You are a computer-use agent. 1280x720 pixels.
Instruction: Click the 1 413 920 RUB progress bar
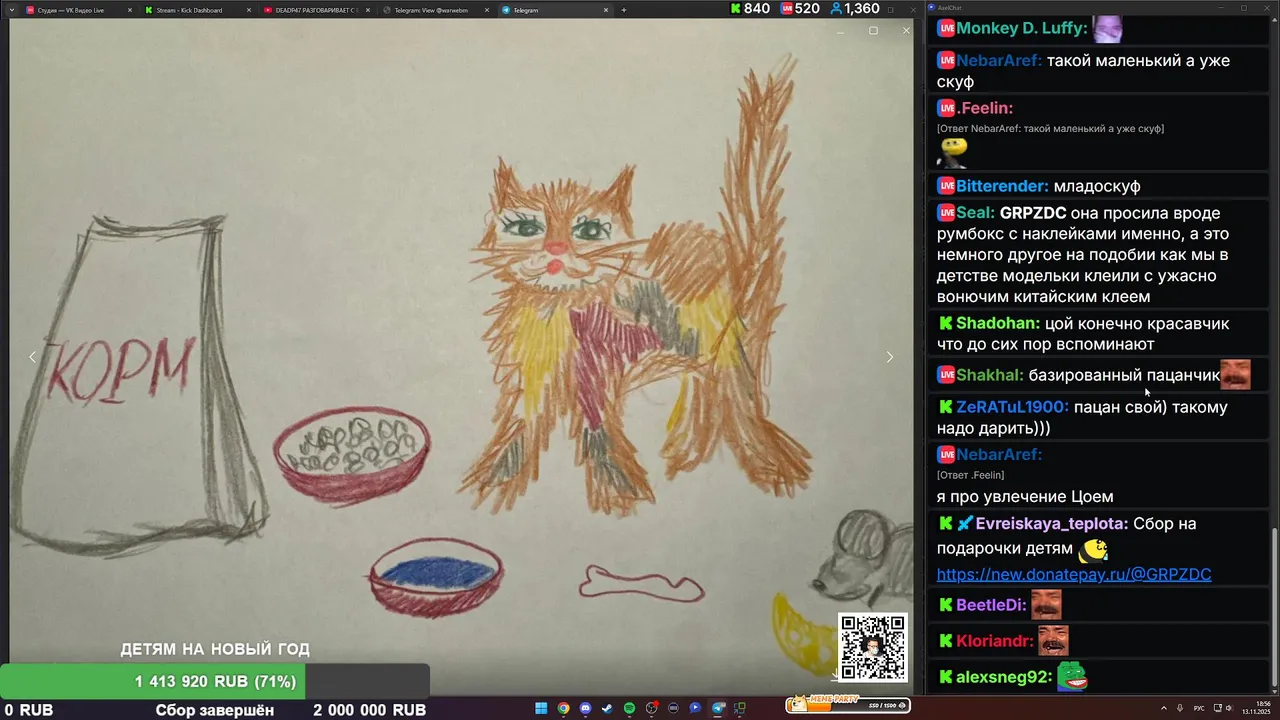pyautogui.click(x=215, y=682)
